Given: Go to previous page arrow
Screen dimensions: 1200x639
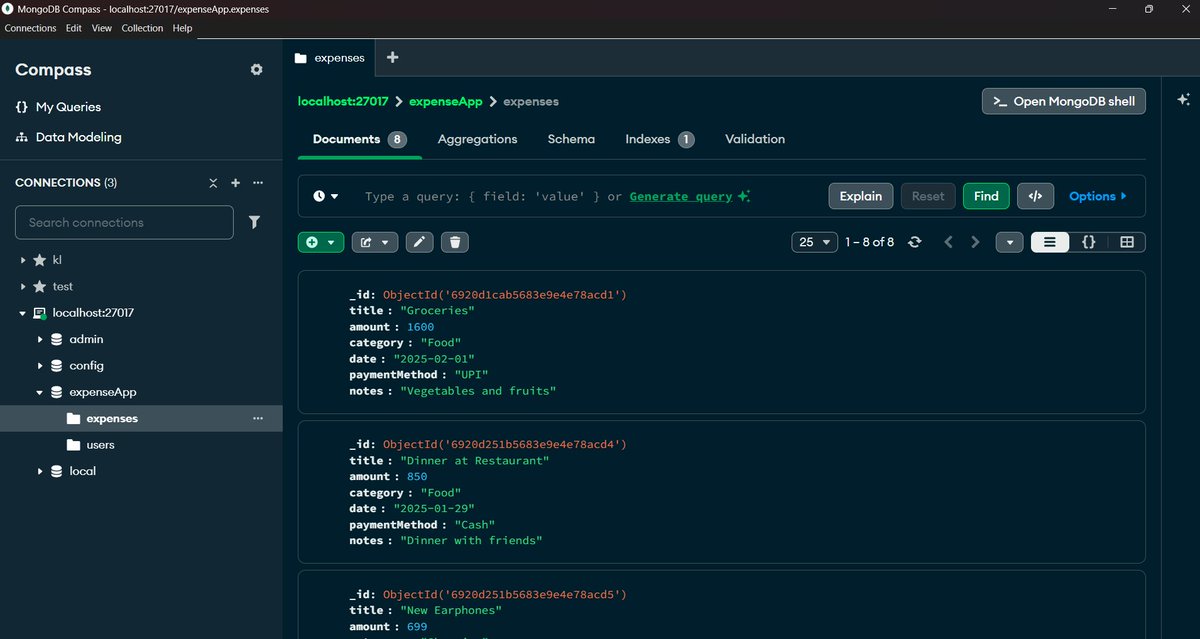Looking at the screenshot, I should 949,242.
